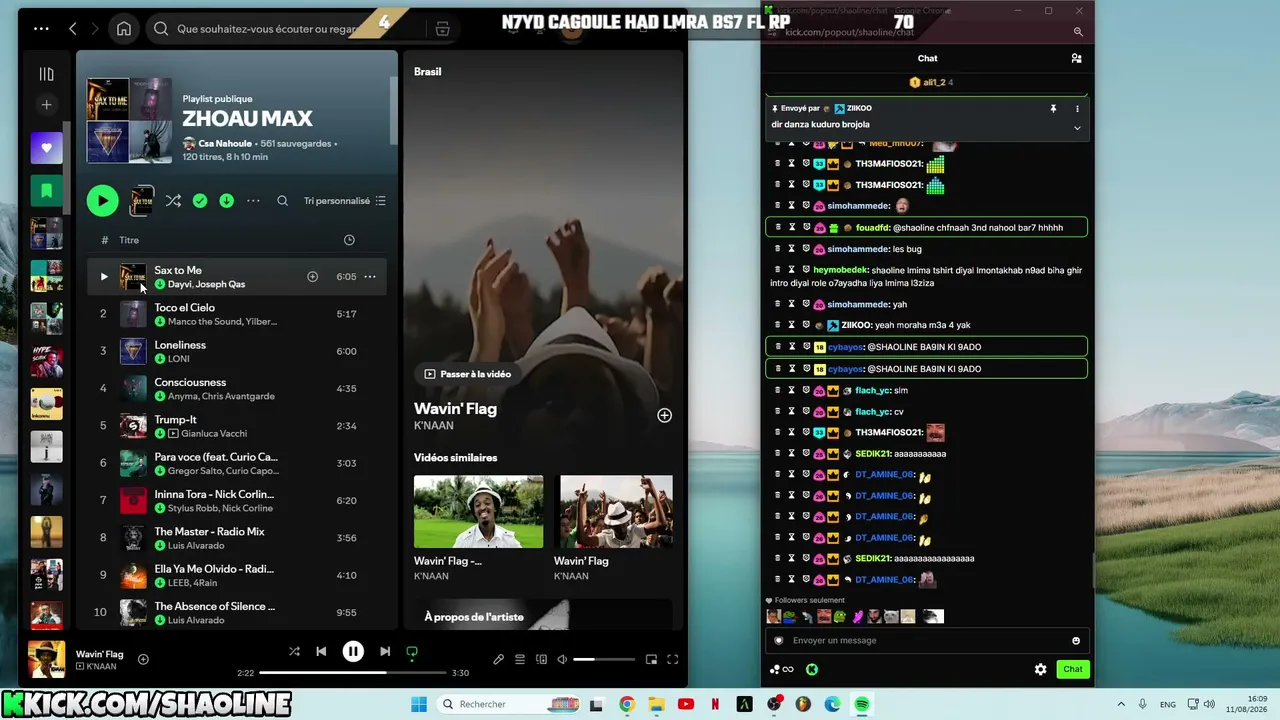Screen dimensions: 1280x720
Task: Open the connect to a device menu
Action: pyautogui.click(x=541, y=660)
